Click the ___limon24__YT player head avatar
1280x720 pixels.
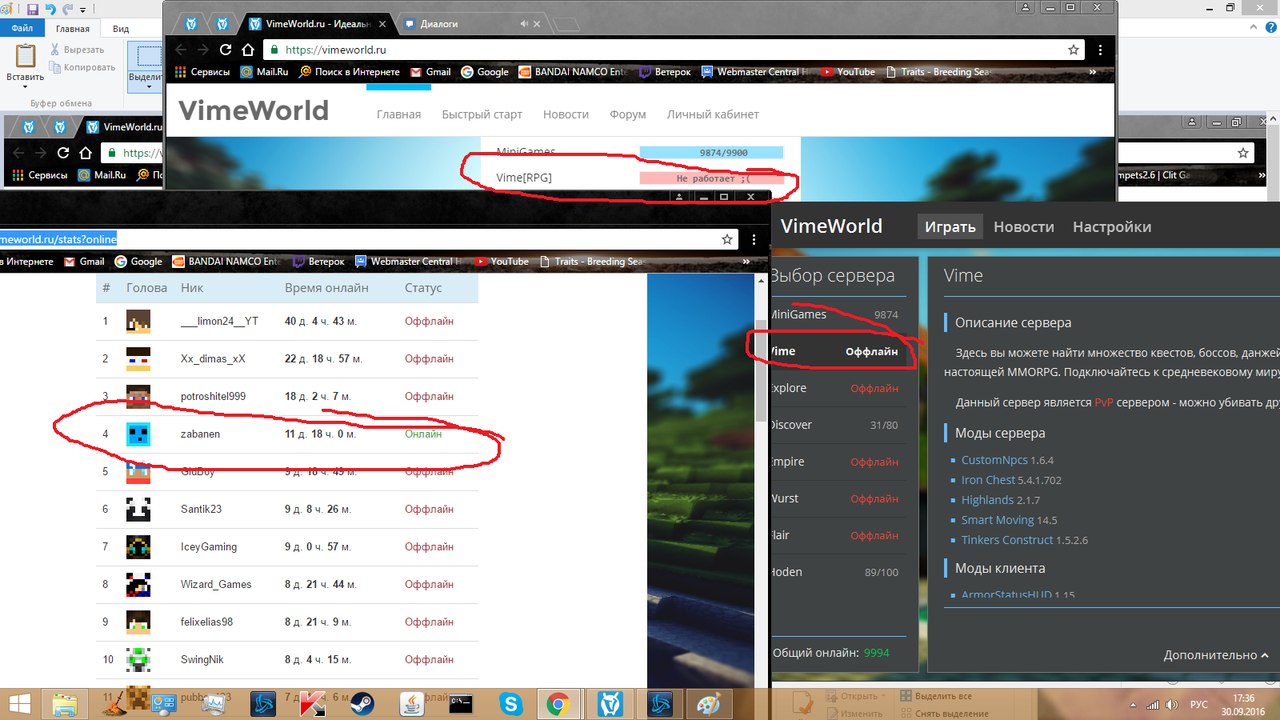click(137, 321)
